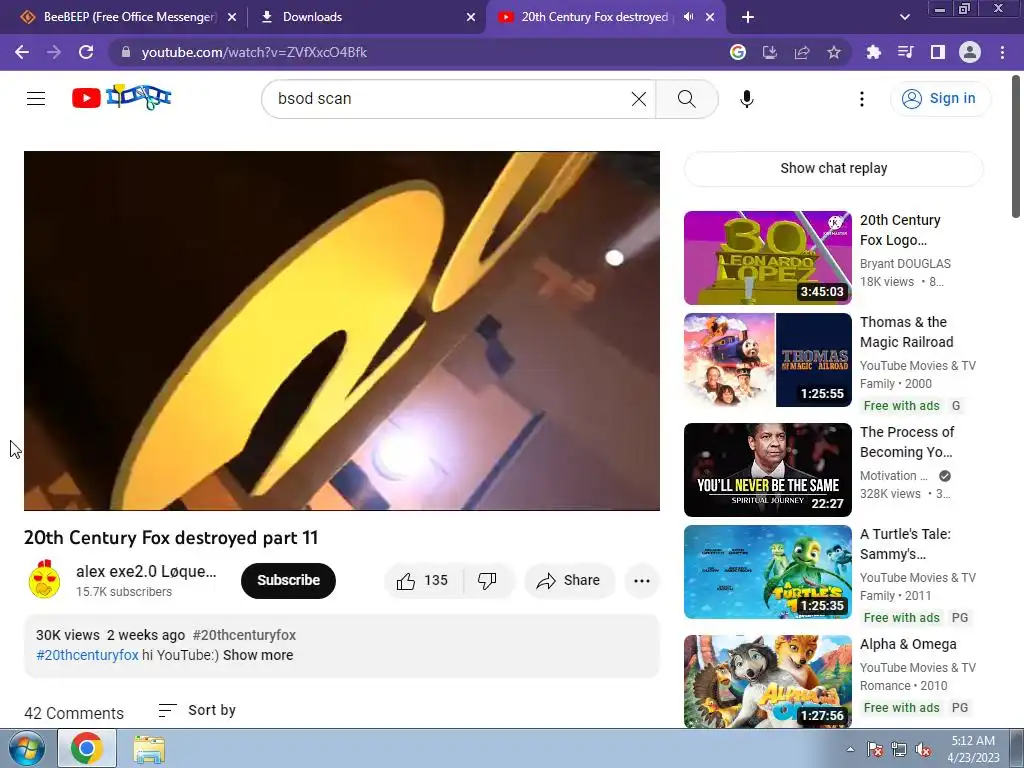Subscribe to the channel
Viewport: 1024px width, 768px height.
click(288, 580)
